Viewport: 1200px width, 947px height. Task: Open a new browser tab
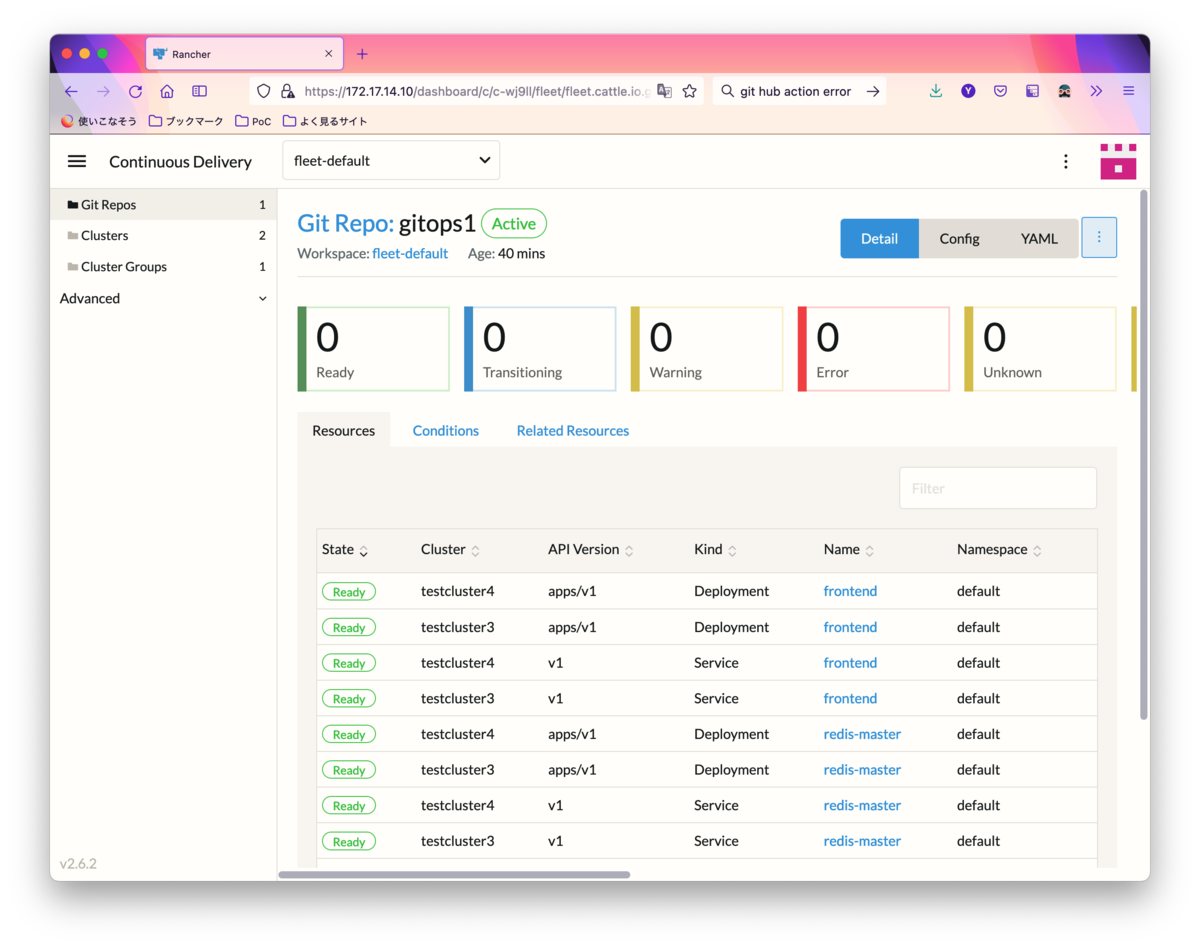[362, 54]
